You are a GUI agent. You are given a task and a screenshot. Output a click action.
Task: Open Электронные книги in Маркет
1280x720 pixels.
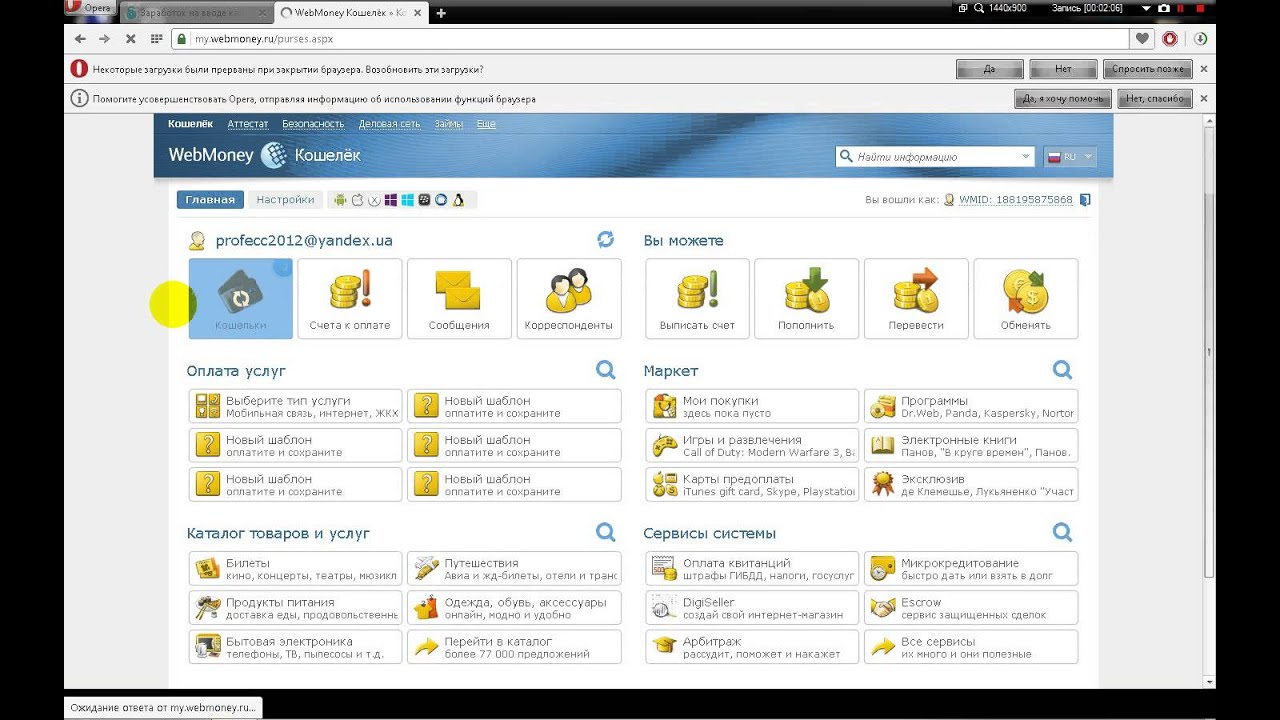tap(971, 445)
